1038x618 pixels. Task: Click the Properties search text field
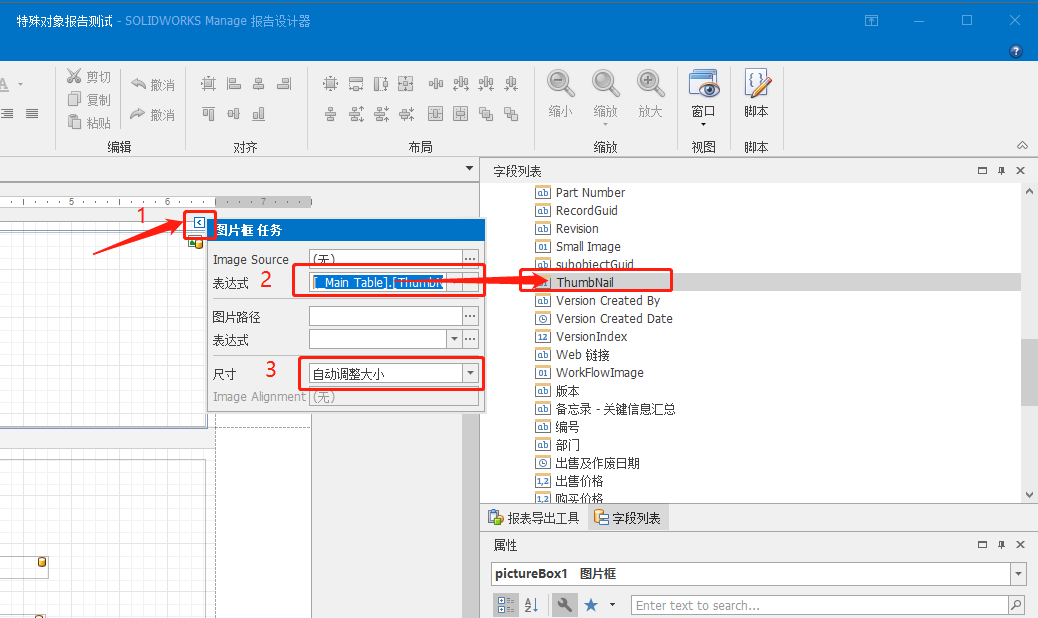(818, 605)
